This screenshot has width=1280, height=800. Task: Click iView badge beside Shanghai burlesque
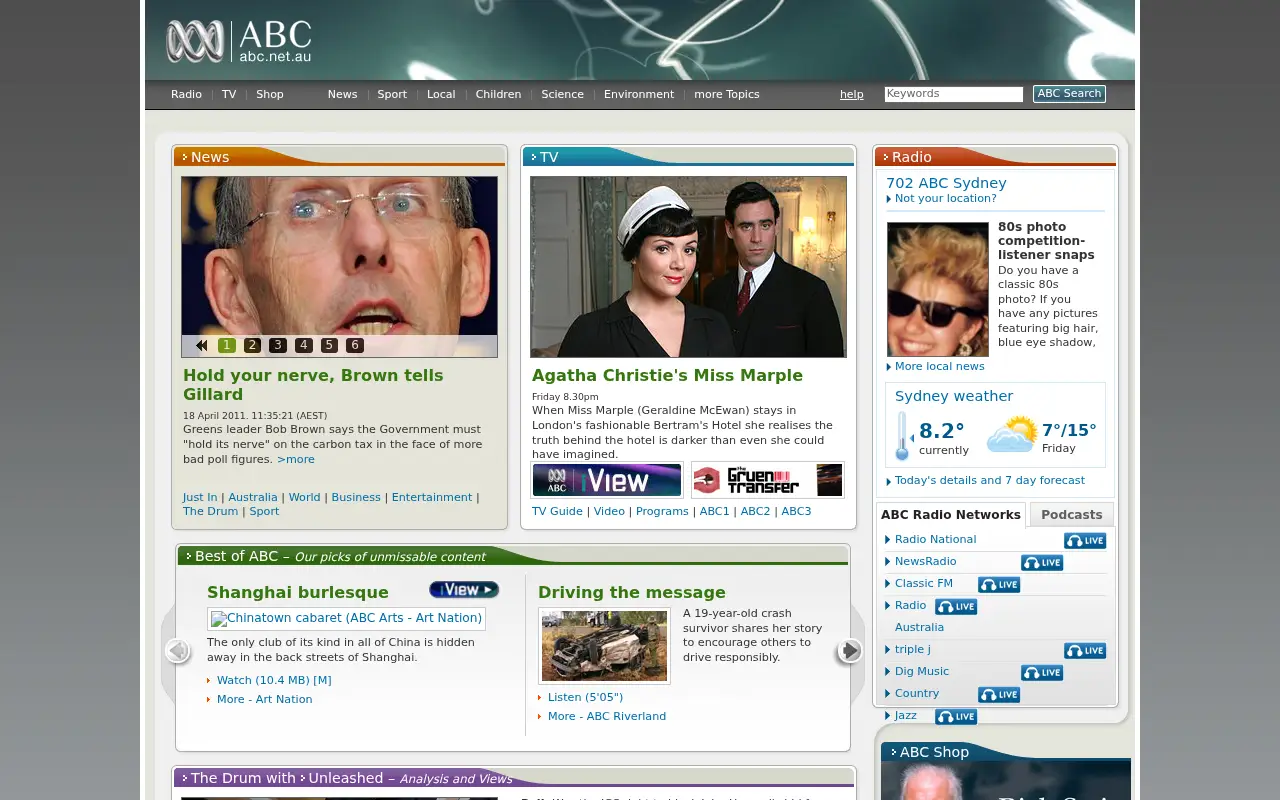point(464,590)
